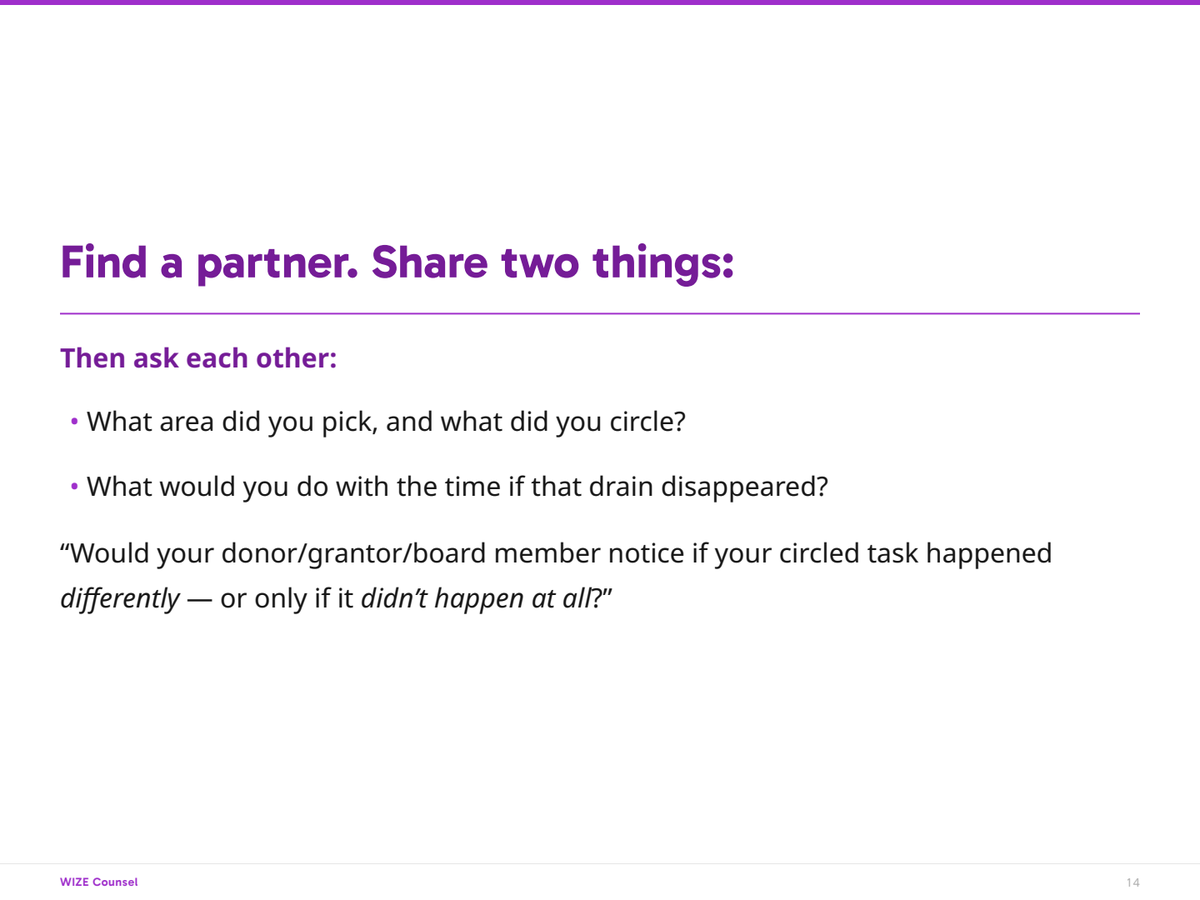Image resolution: width=1200 pixels, height=900 pixels.
Task: Click the "Then ask each other:" subheading
Action: point(198,358)
